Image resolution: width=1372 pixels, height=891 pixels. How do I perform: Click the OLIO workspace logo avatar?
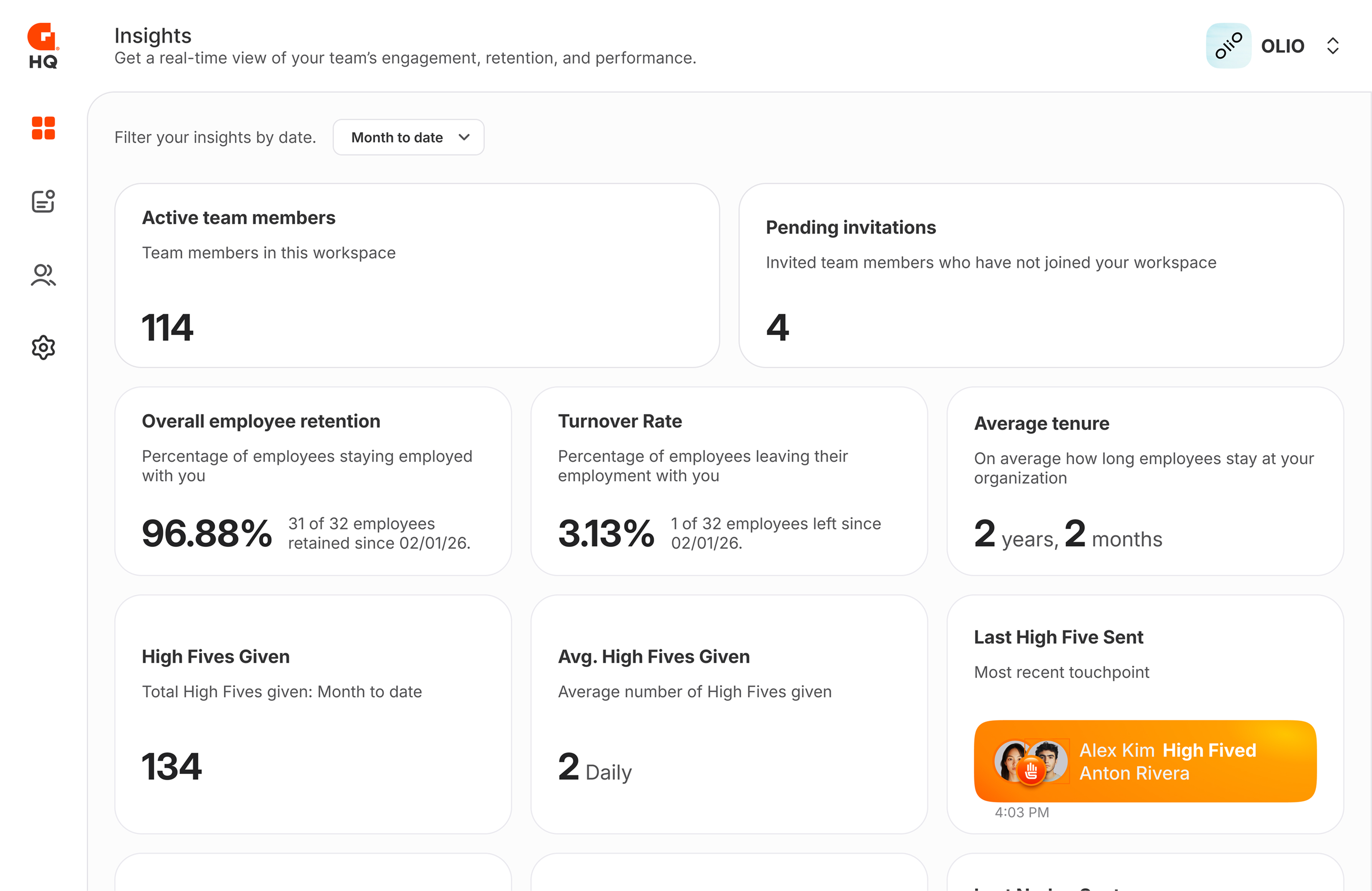pos(1228,46)
